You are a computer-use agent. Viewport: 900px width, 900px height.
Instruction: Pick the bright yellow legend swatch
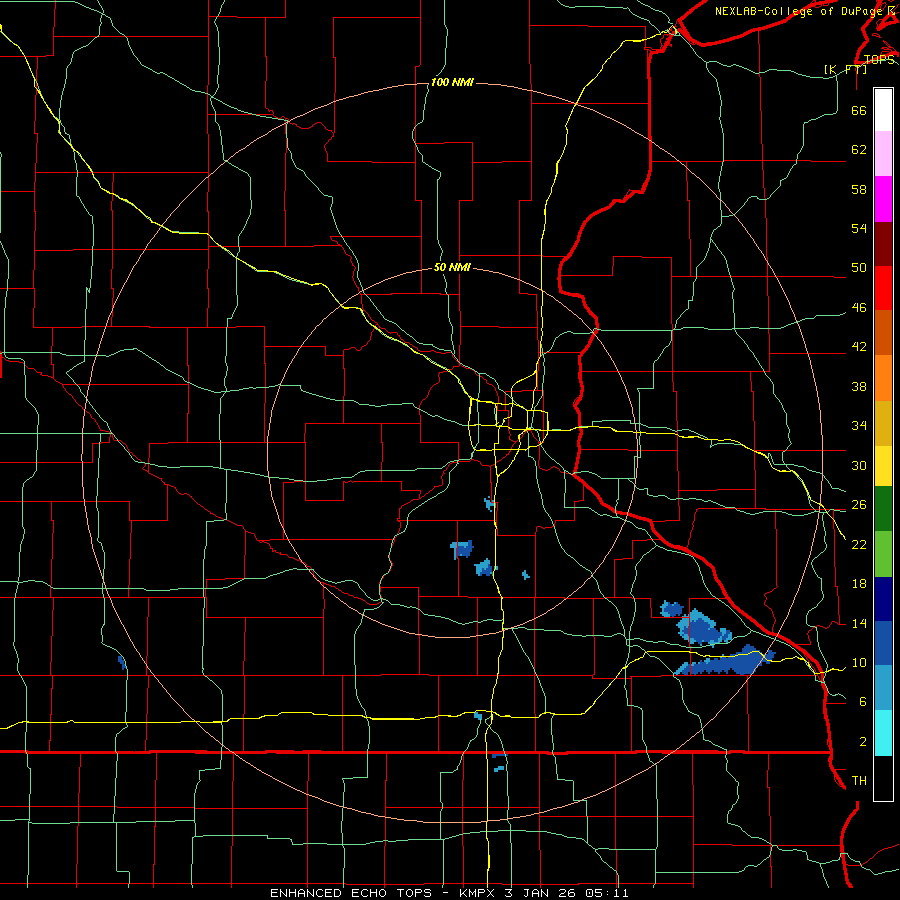click(883, 466)
